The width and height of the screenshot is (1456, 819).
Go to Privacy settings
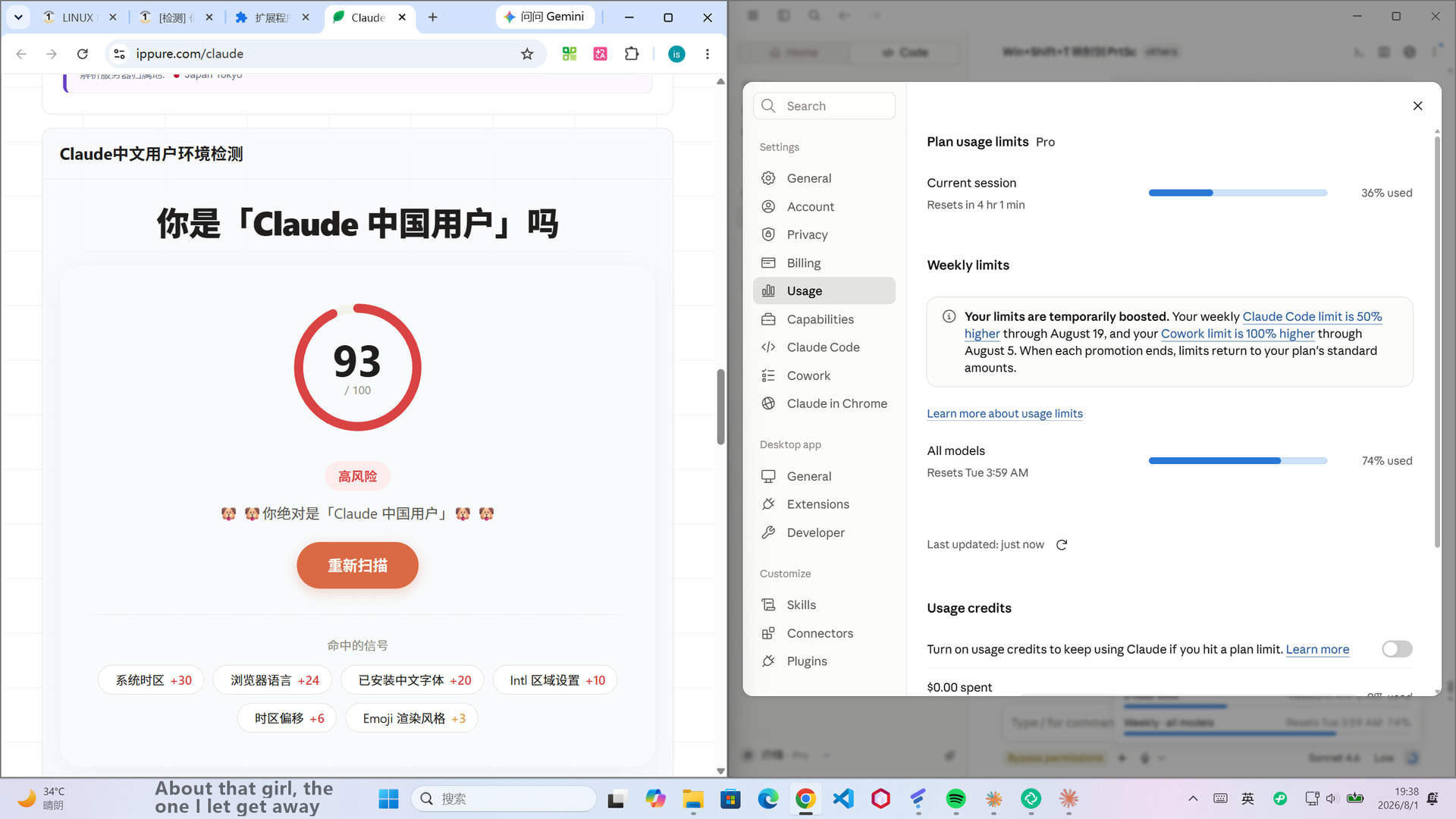pos(824,234)
